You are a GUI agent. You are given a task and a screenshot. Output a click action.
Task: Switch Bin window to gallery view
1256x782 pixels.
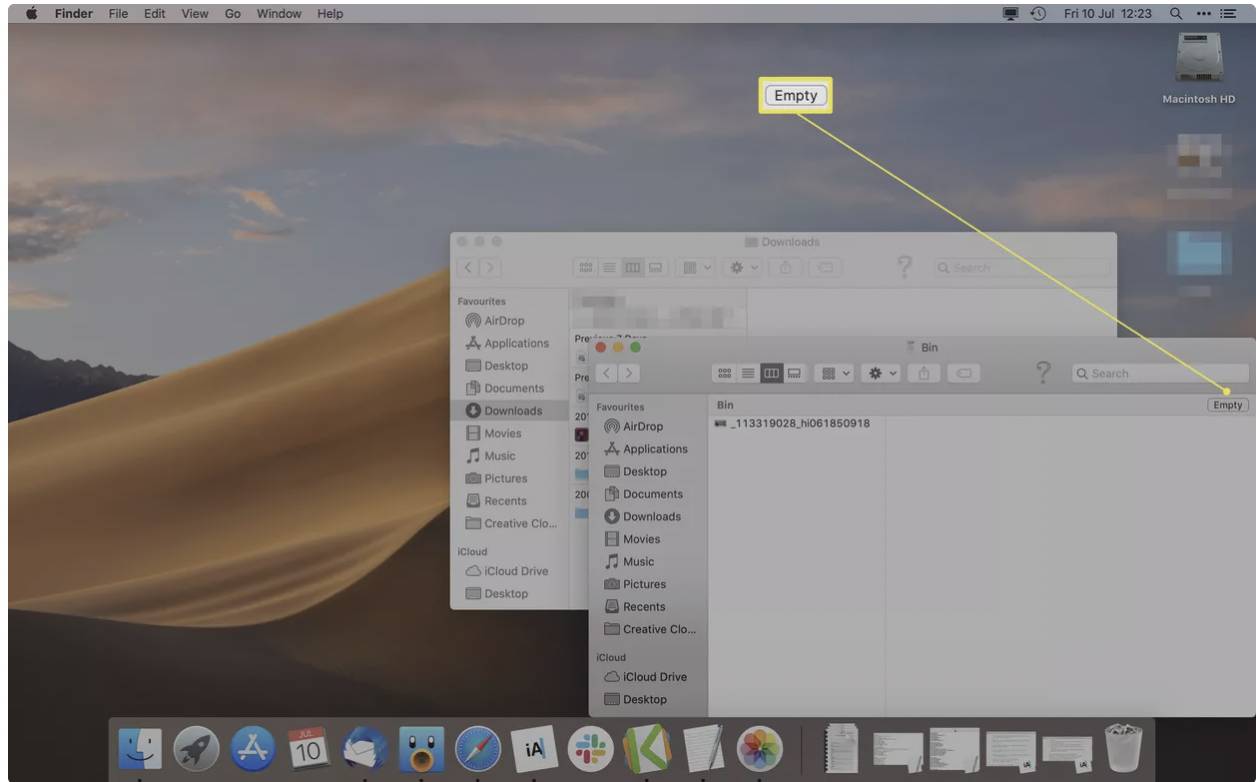[x=794, y=373]
